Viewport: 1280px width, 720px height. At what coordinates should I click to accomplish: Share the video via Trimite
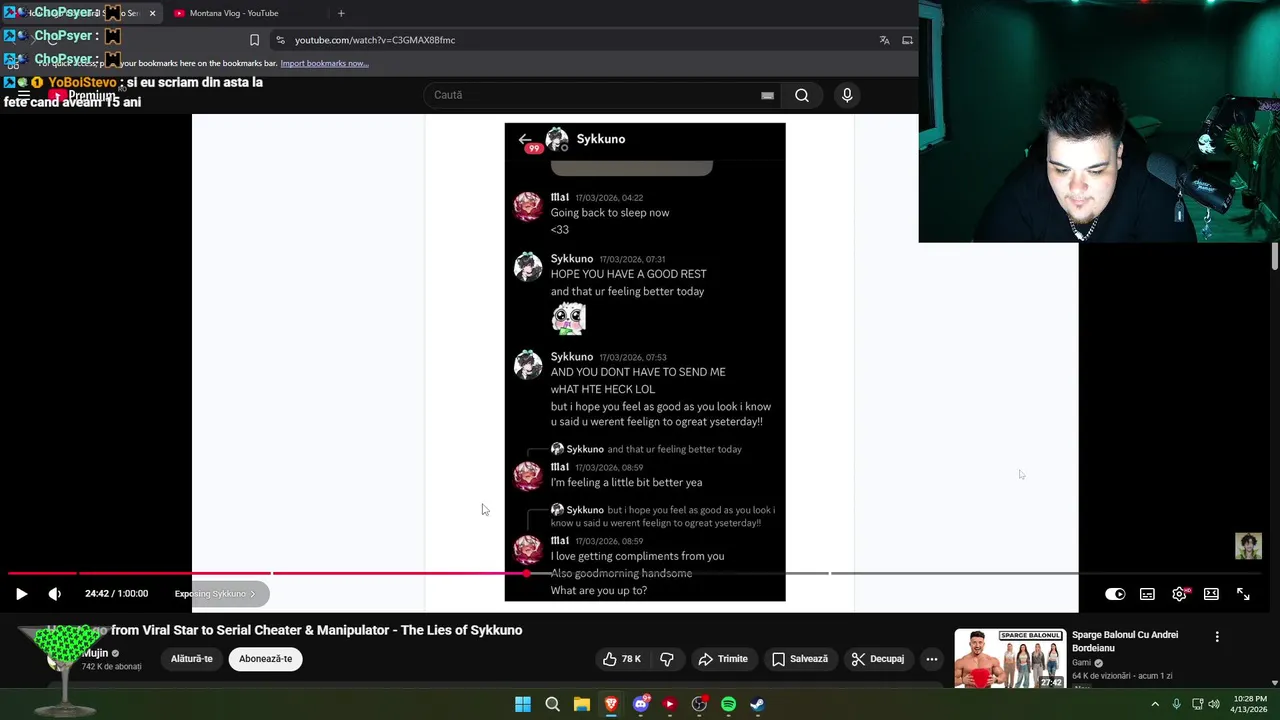coord(723,659)
